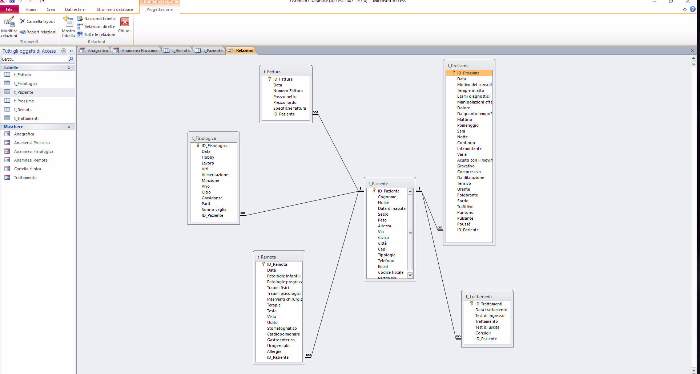
Task: Select ID_Paziente field in the t_Remota table
Action: [279, 357]
